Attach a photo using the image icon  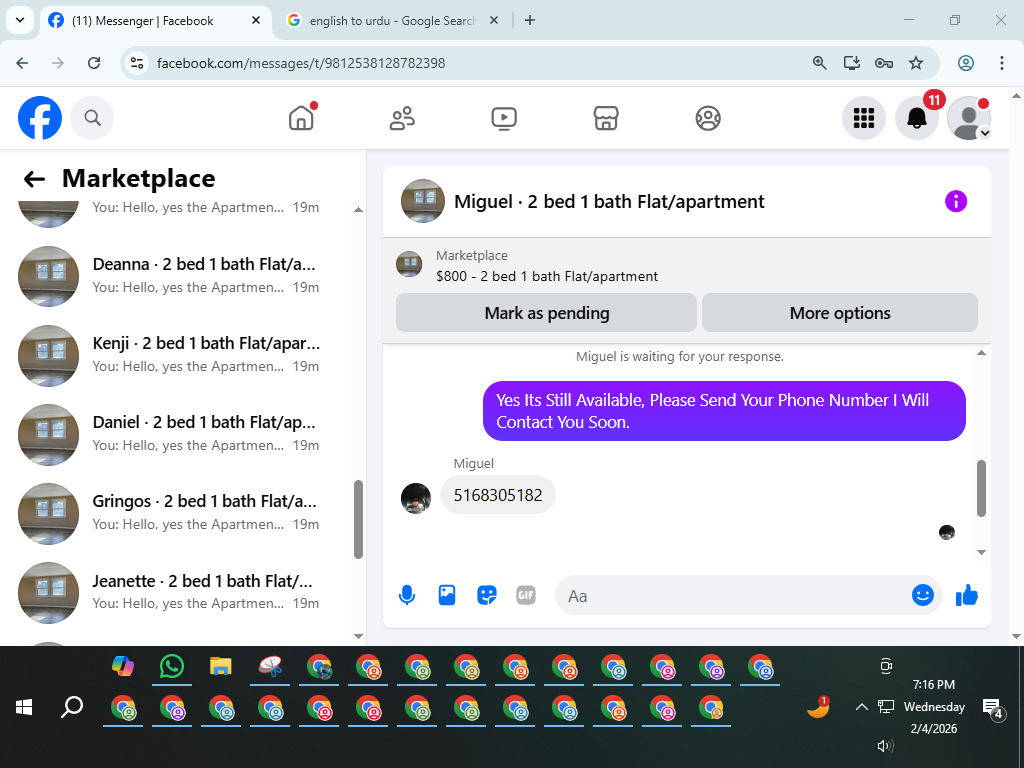point(447,595)
